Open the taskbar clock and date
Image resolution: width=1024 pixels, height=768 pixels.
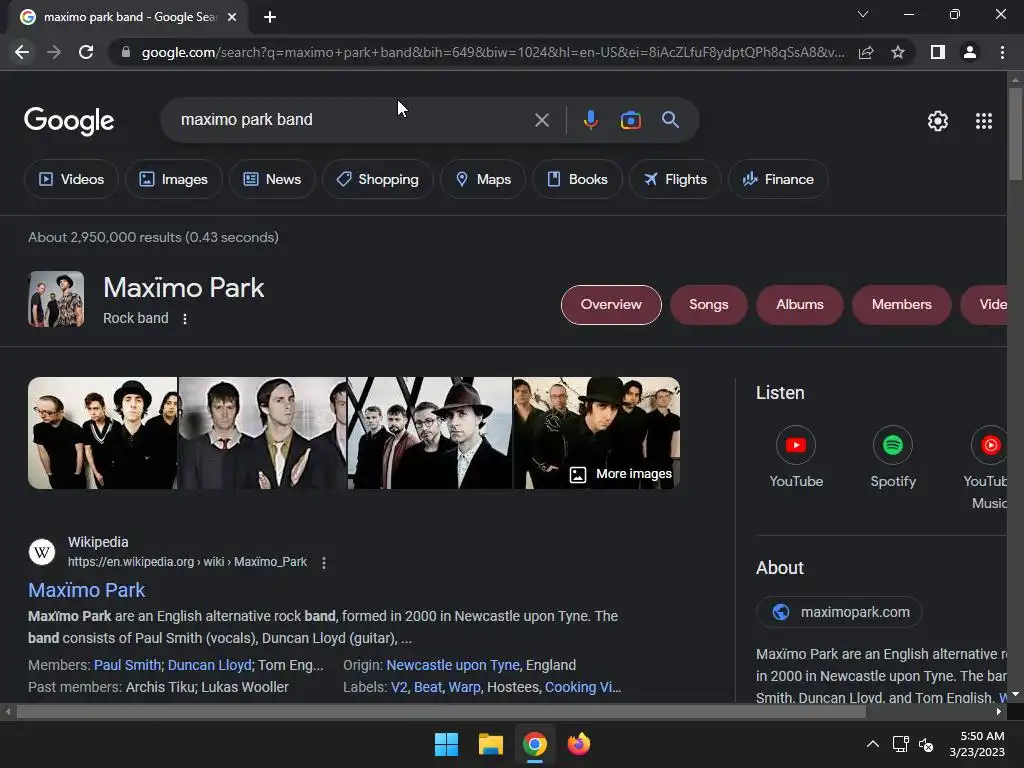977,744
